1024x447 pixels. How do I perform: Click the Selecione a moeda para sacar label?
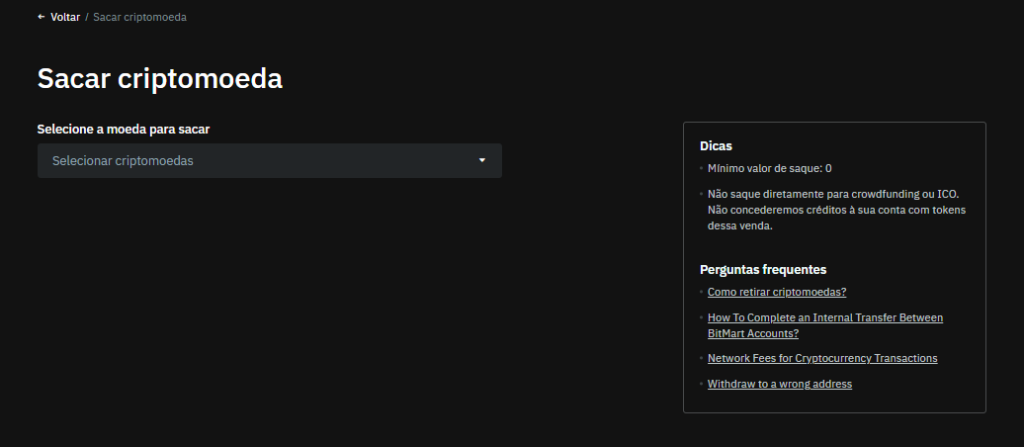click(x=123, y=129)
